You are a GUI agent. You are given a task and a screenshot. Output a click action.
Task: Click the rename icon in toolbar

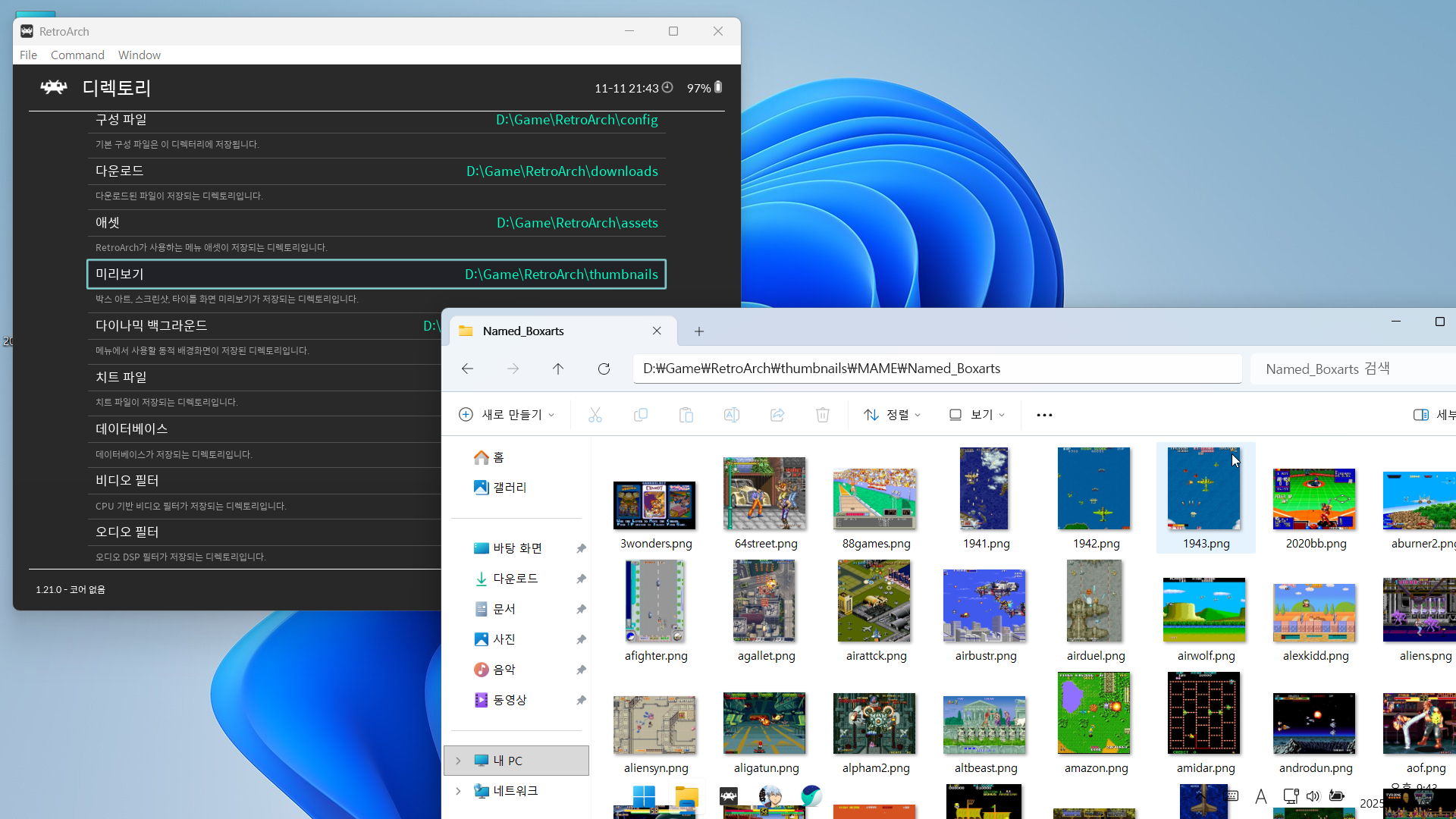point(732,415)
